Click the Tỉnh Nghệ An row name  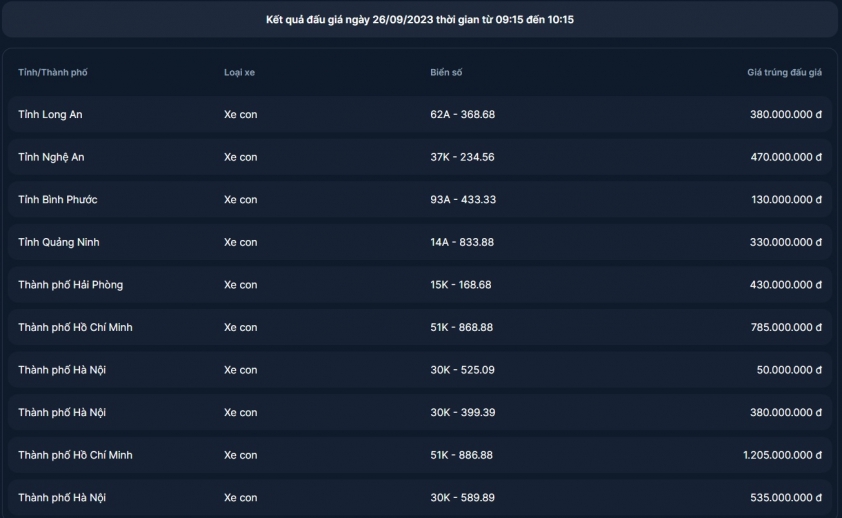[x=51, y=157]
